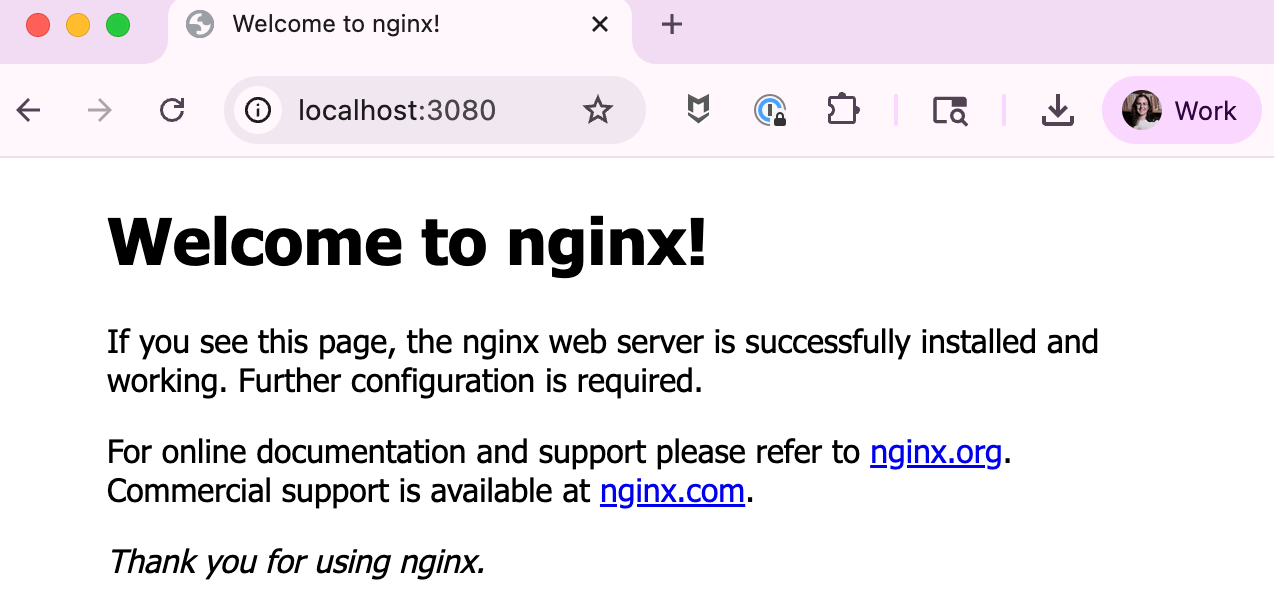Viewport: 1274px width, 612px height.
Task: Open the Extensions puzzle-piece menu
Action: coord(843,110)
